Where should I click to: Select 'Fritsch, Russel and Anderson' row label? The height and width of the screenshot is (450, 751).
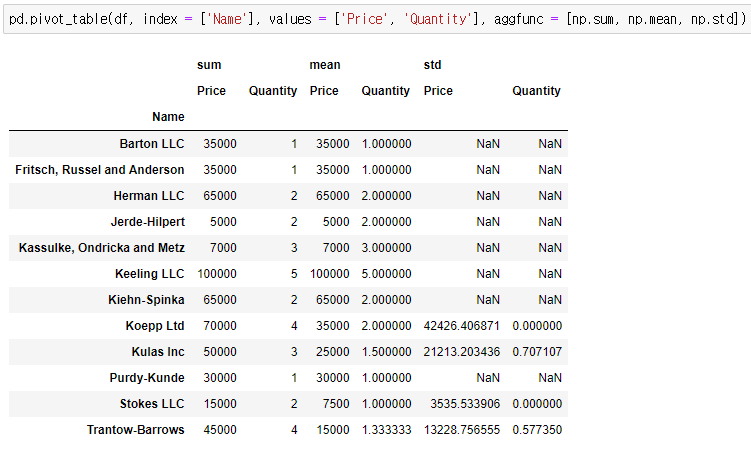click(x=100, y=170)
